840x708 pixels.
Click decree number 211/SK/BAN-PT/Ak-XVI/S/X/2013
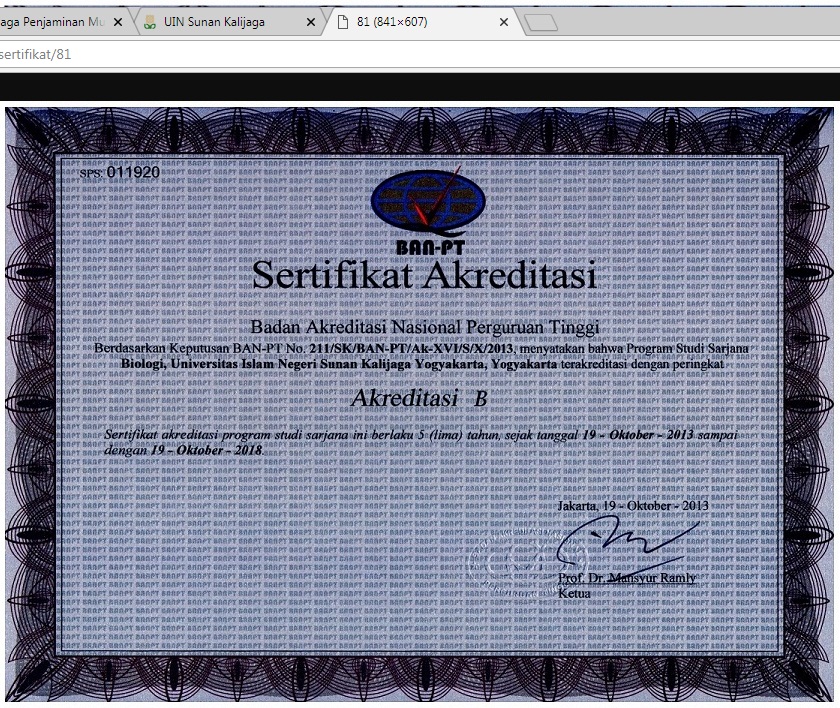(411, 348)
